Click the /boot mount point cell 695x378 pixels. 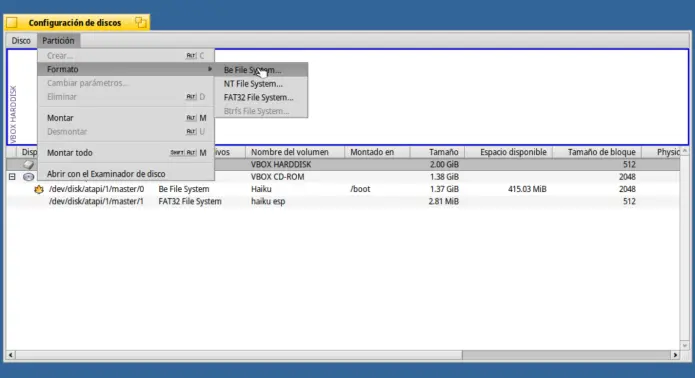(360, 189)
